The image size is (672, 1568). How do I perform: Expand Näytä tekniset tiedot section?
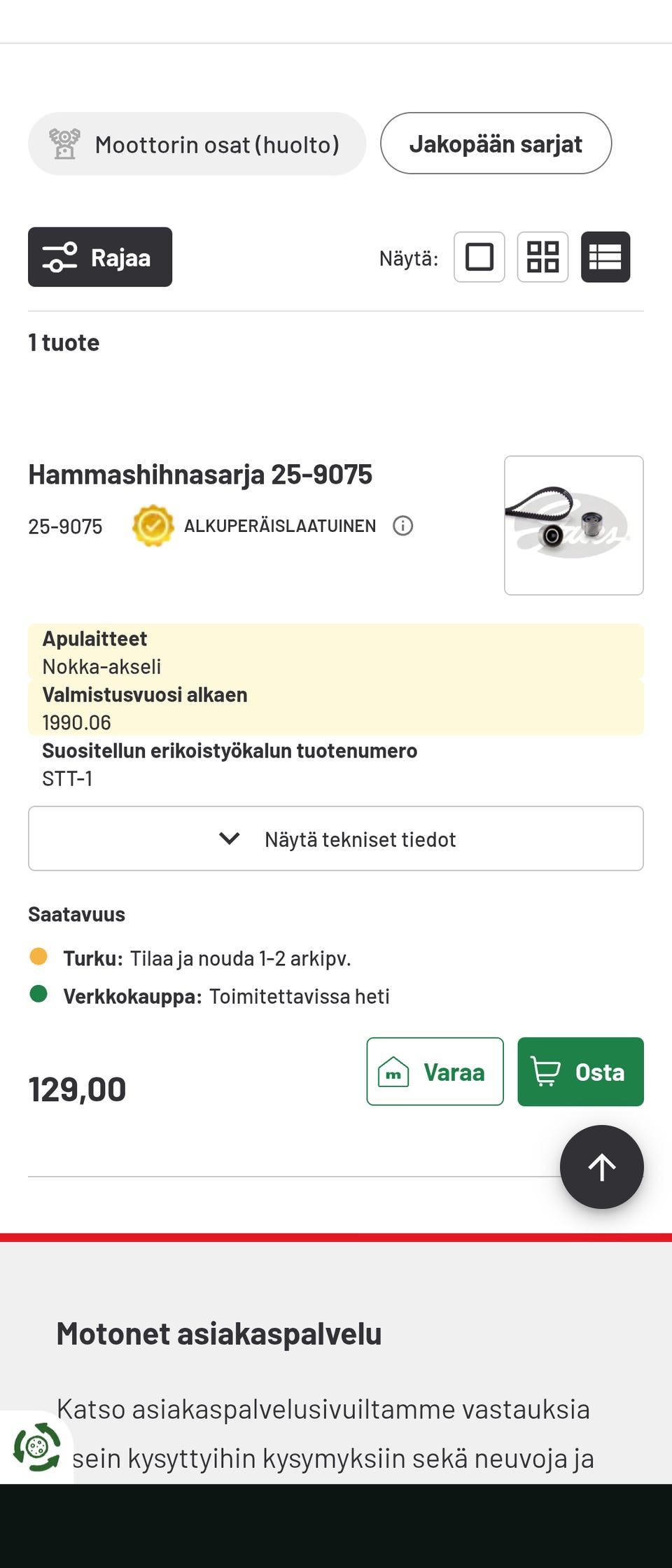click(360, 839)
